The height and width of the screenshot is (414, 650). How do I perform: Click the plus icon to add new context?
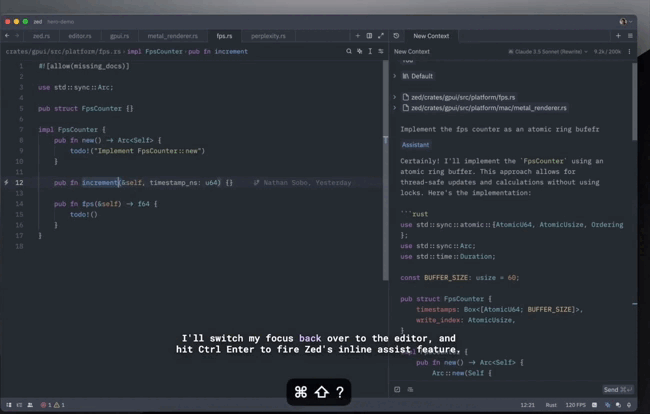tap(617, 35)
